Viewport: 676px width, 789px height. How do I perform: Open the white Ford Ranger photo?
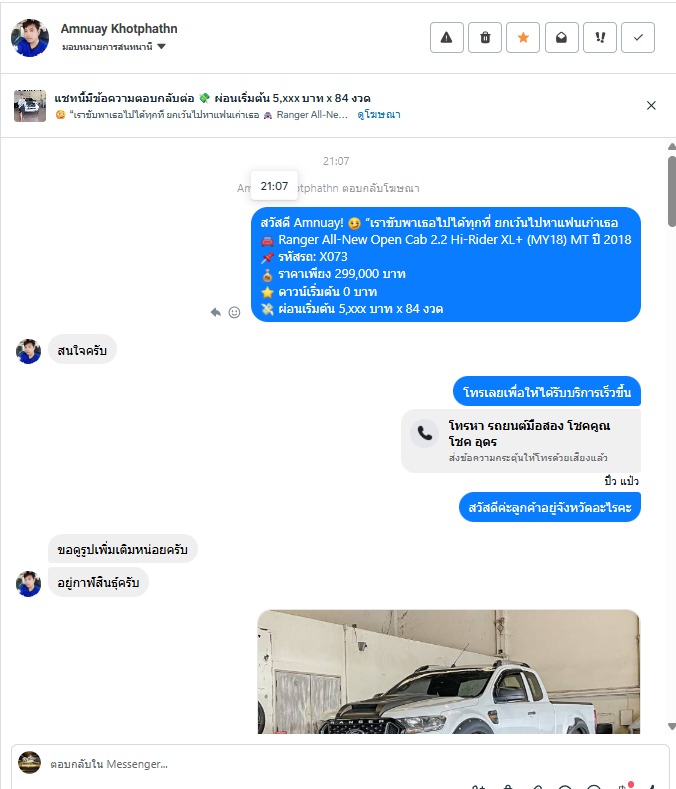[x=448, y=672]
